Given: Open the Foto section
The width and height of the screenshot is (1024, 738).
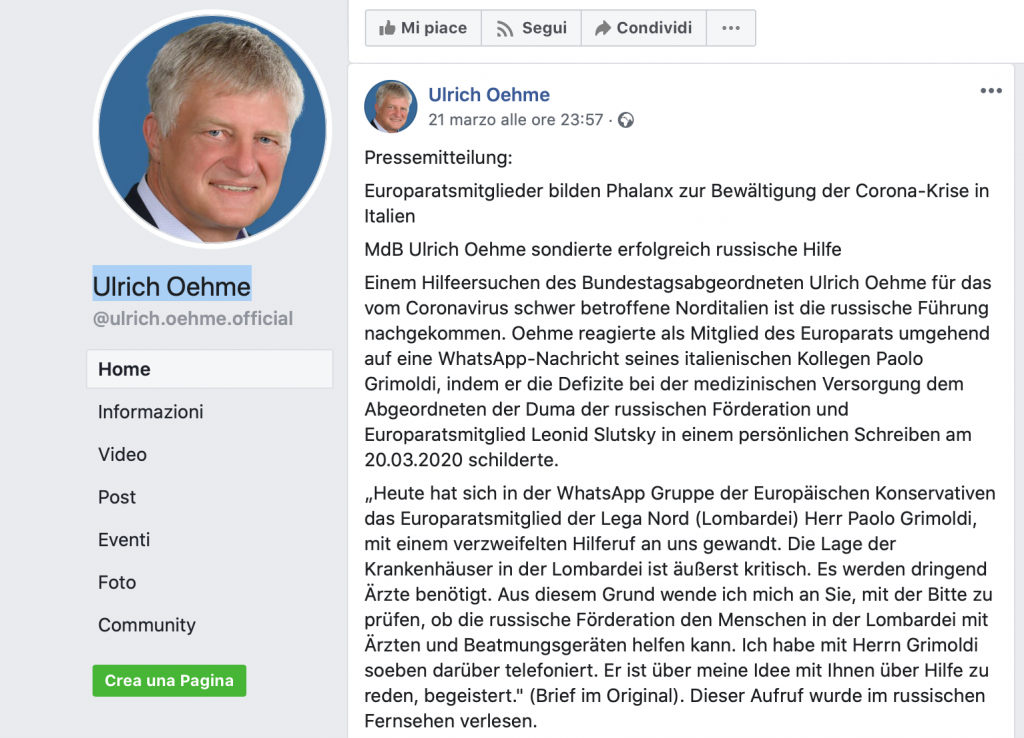Looking at the screenshot, I should pos(117,582).
